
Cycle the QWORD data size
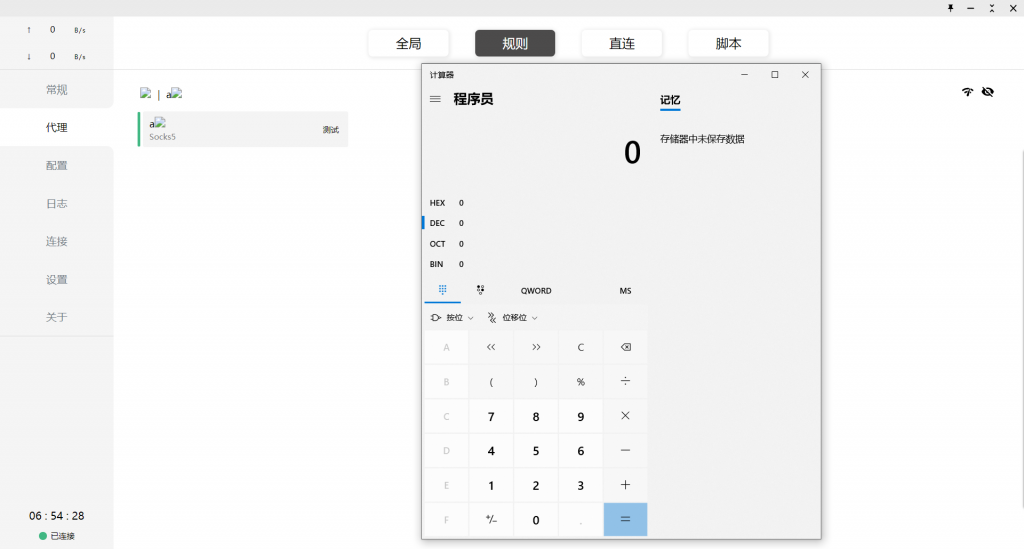pyautogui.click(x=536, y=291)
